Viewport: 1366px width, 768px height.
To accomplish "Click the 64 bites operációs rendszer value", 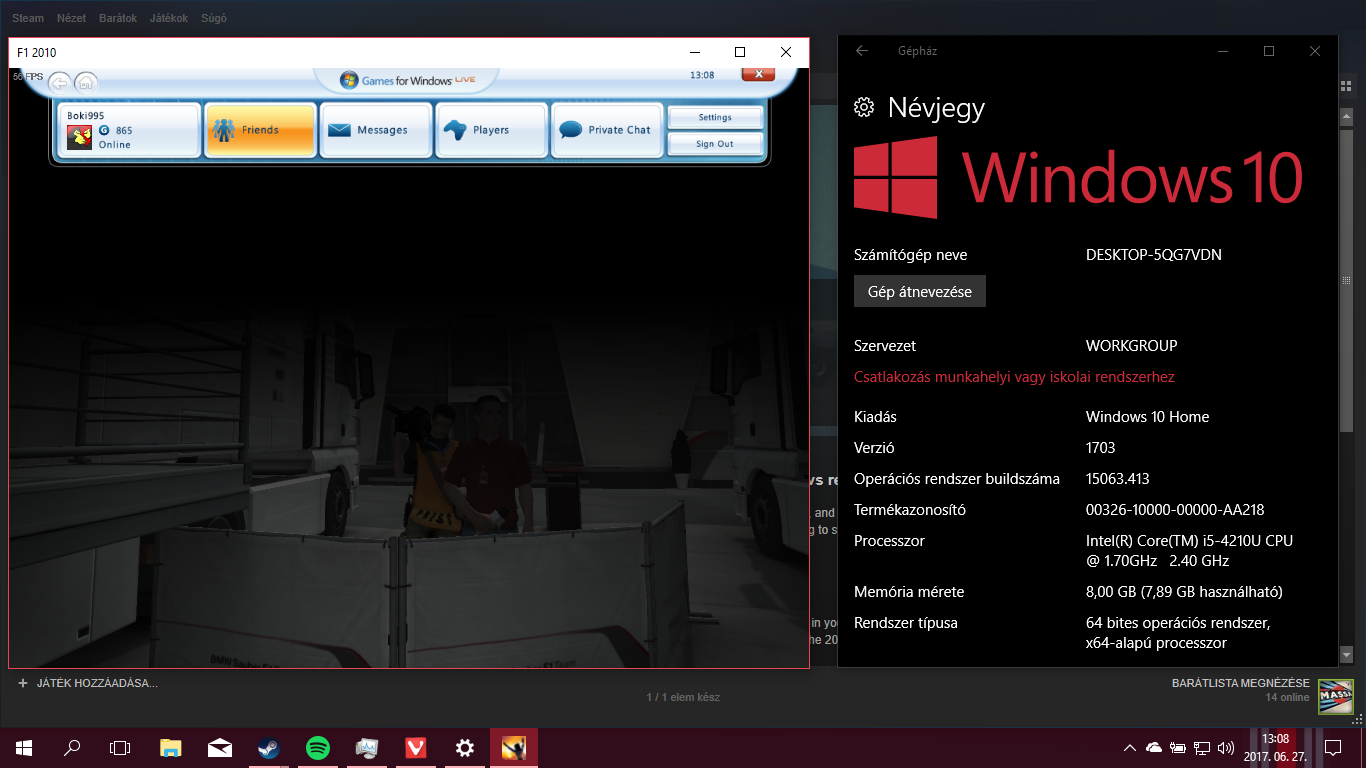I will (x=1178, y=633).
